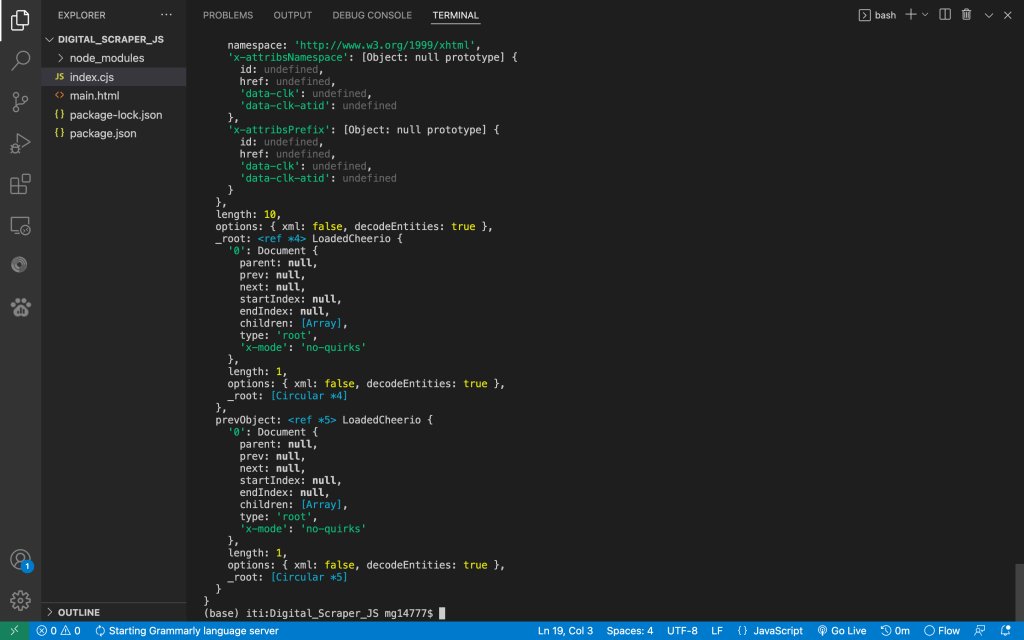
Task: Go to line via Ln 19, Col 3
Action: coord(565,631)
